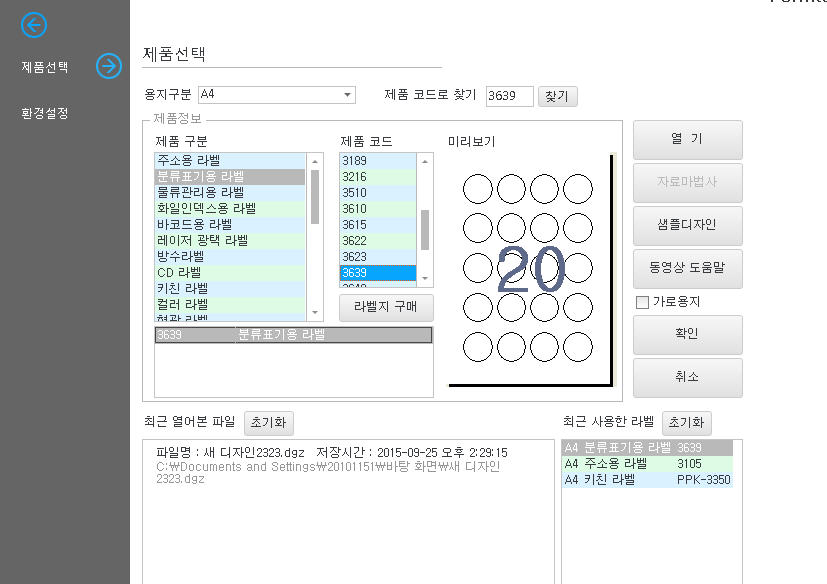Select 주소용 라벨 in product category list
The image size is (827, 584).
click(230, 160)
